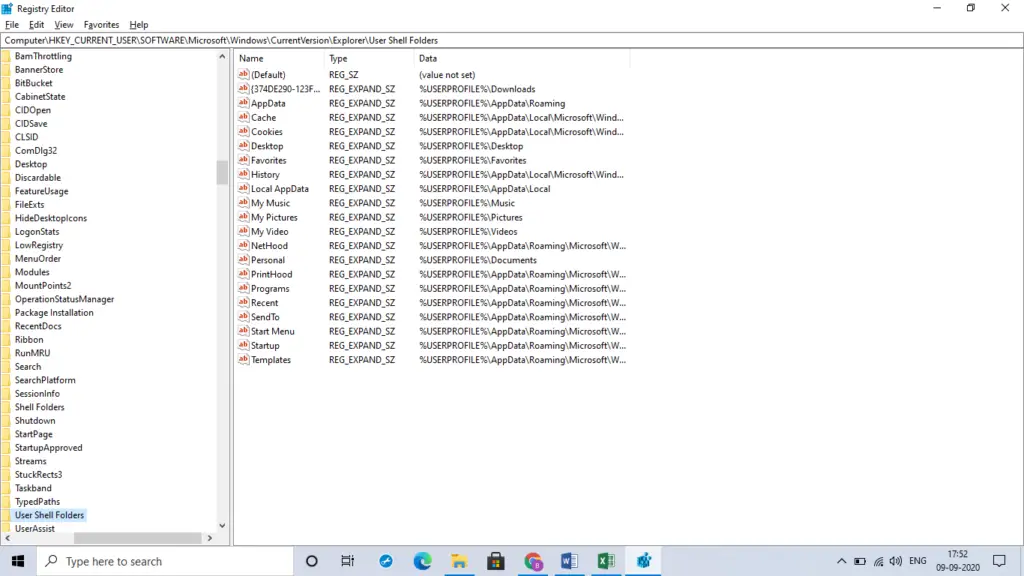Open the File menu

tap(12, 25)
